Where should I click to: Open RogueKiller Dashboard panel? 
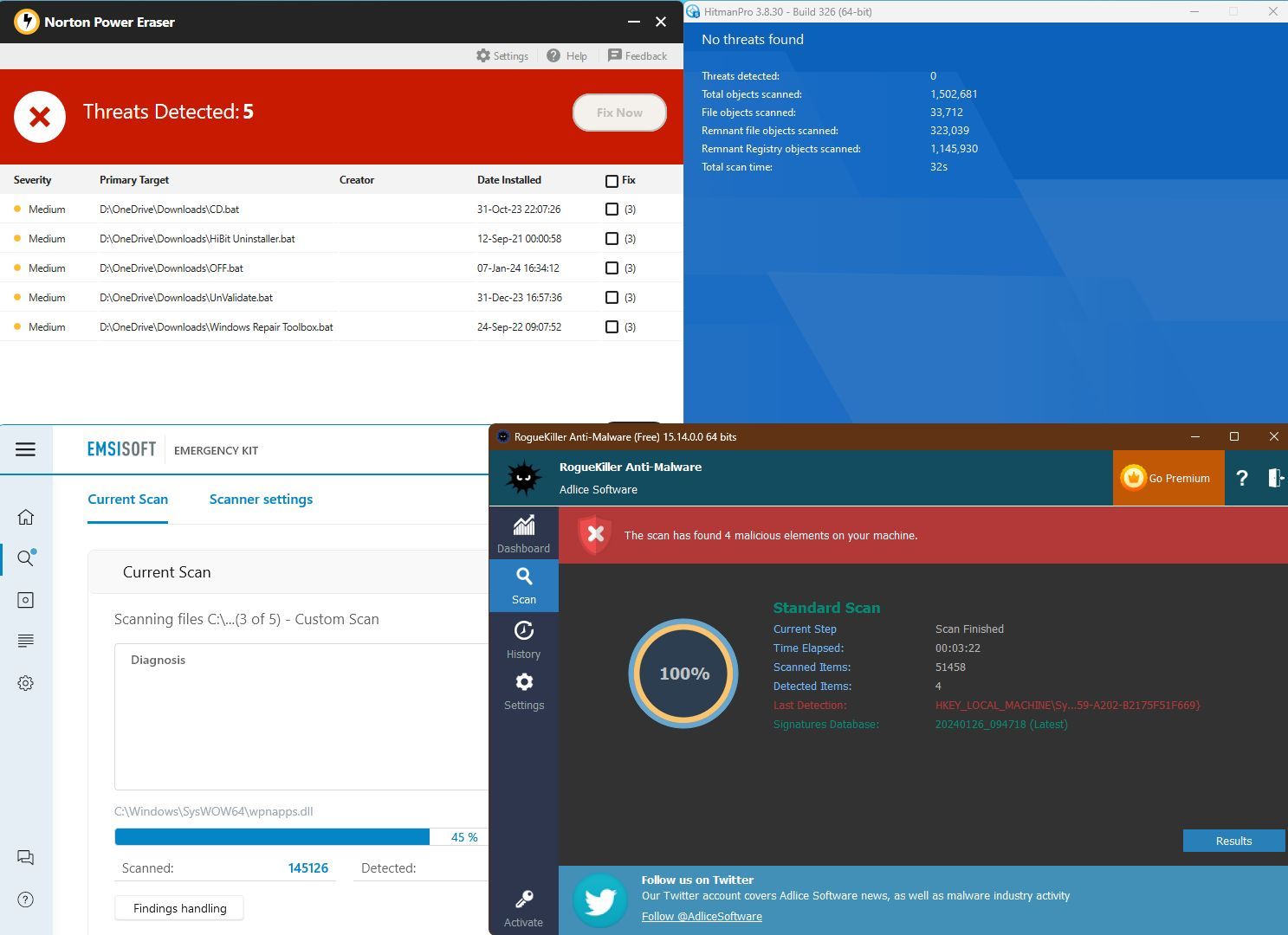tap(523, 533)
